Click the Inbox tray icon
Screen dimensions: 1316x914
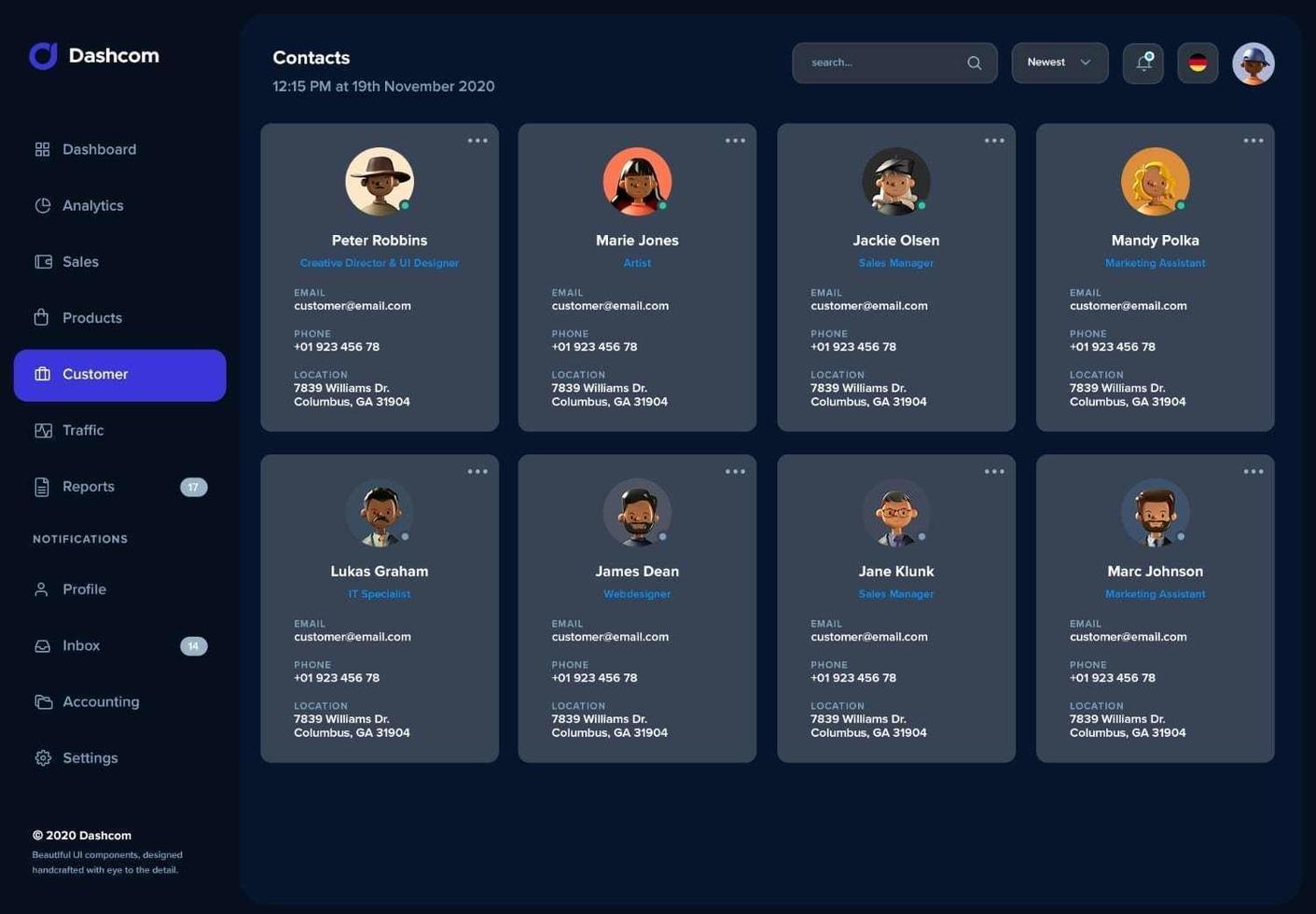pos(42,645)
